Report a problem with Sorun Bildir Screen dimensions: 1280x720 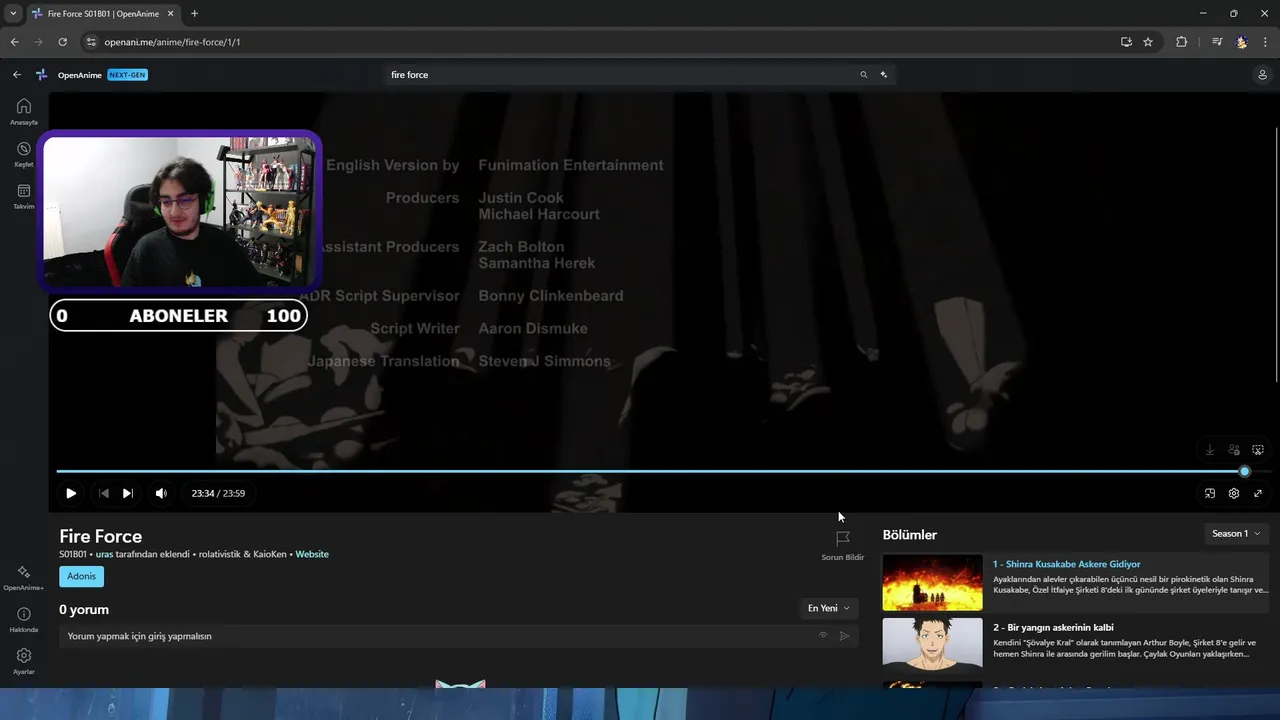[843, 546]
